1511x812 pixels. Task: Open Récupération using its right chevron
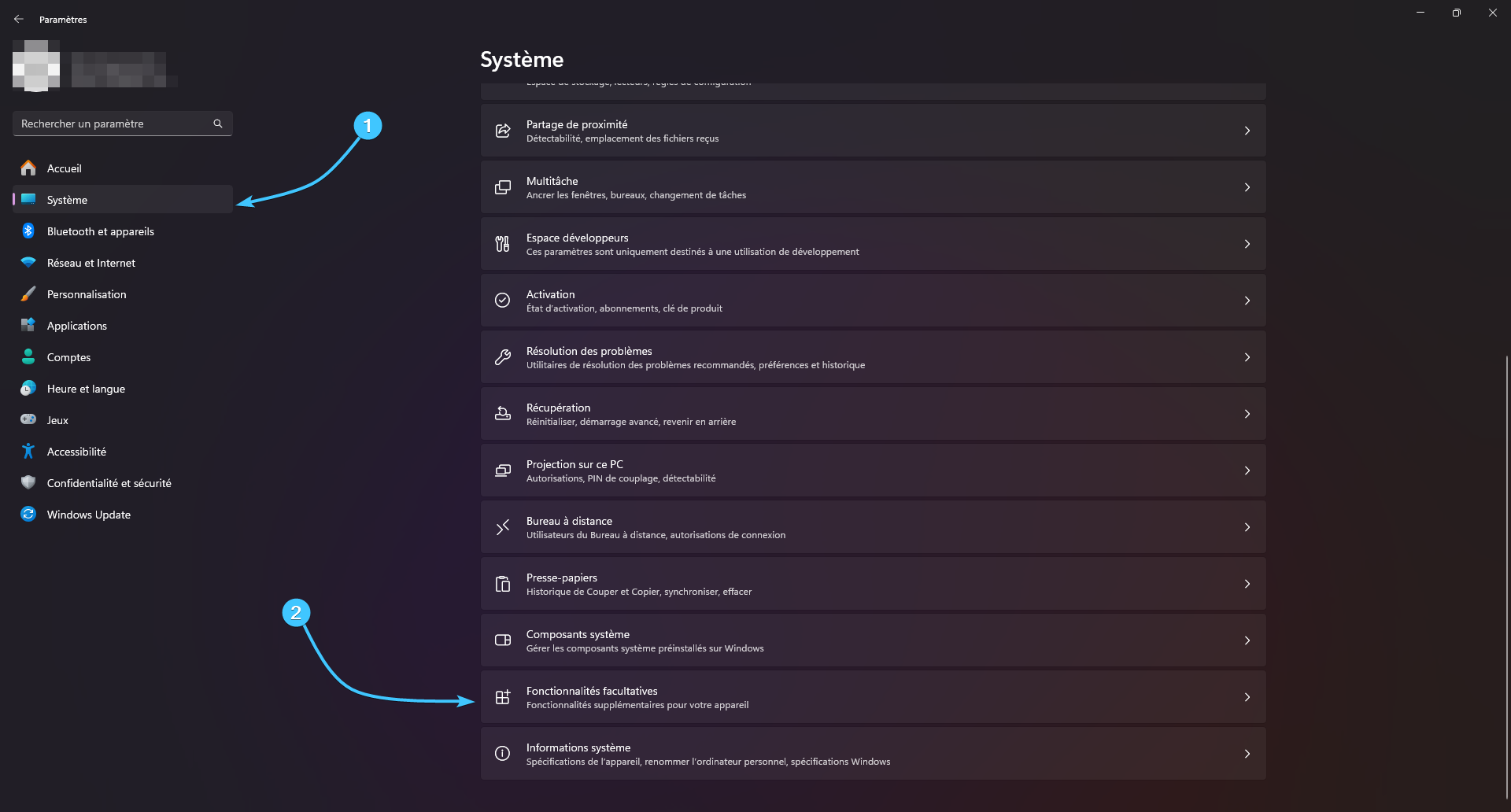click(1247, 414)
